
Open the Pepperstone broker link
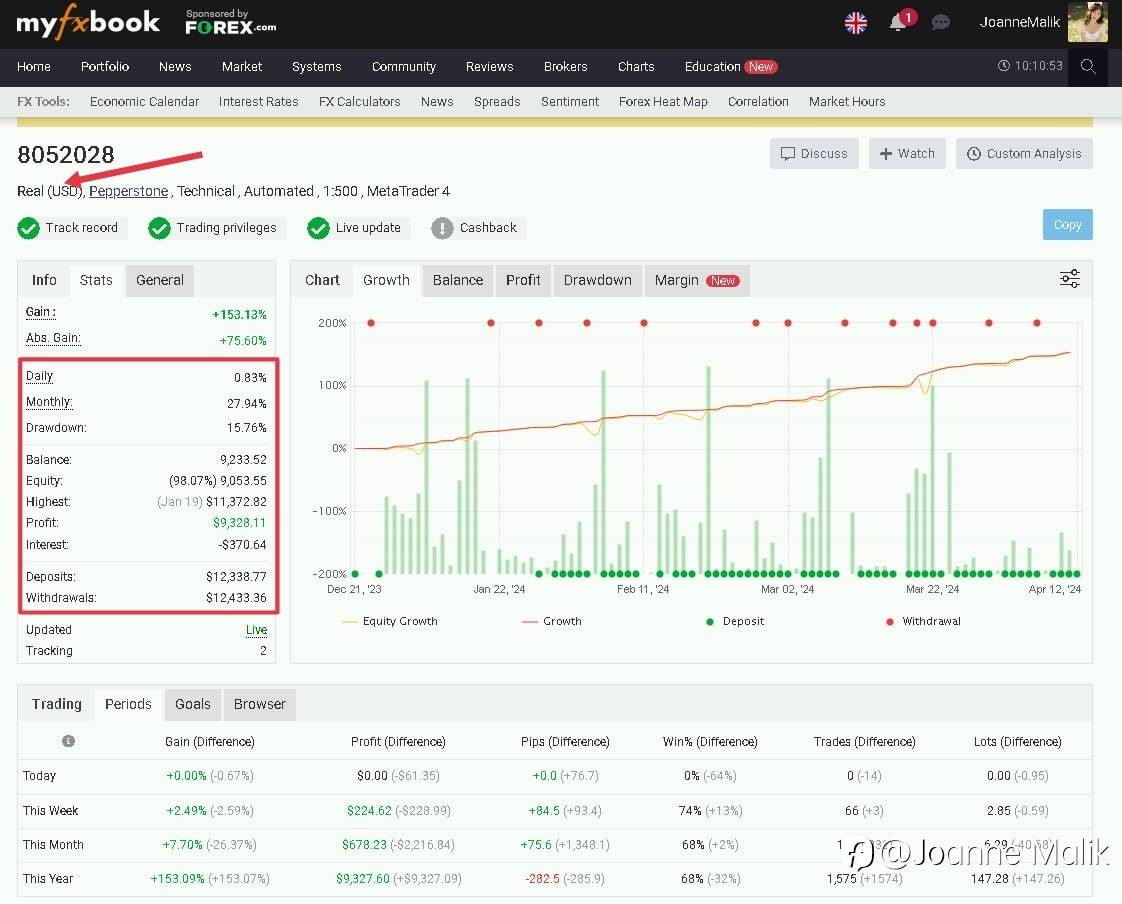pos(128,191)
